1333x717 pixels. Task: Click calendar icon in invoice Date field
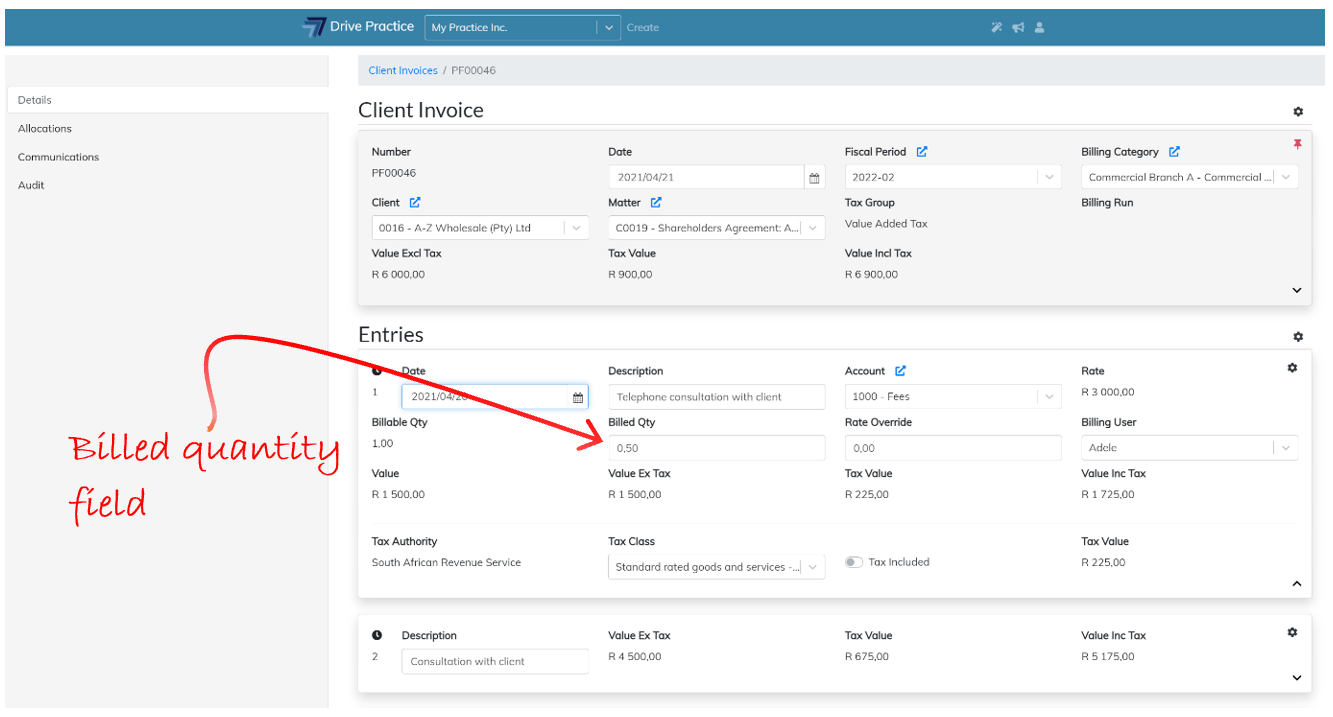pyautogui.click(x=814, y=178)
